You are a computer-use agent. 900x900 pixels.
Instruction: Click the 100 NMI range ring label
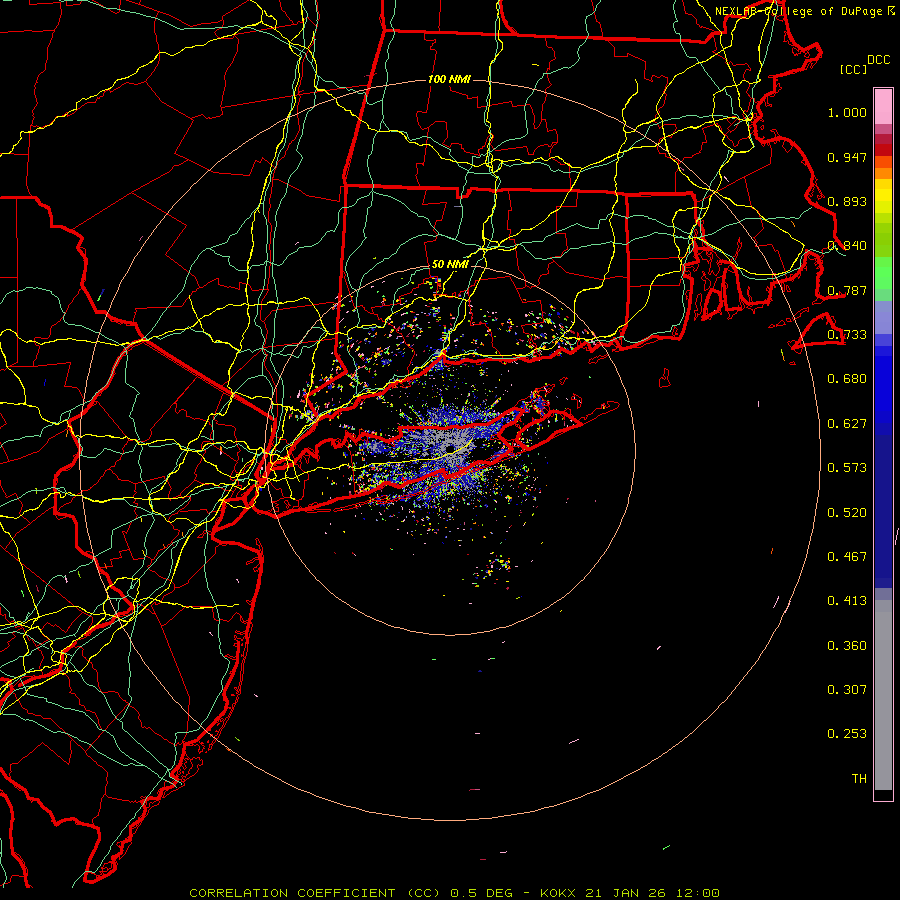[x=449, y=79]
